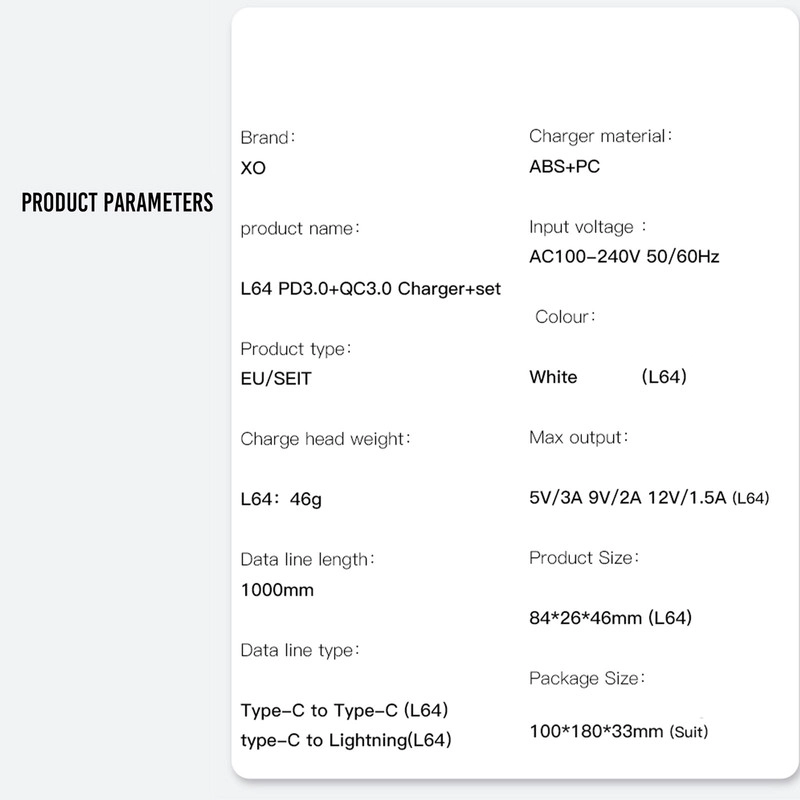
Task: Click type-C to Lightning(L64) text
Action: [x=346, y=740]
